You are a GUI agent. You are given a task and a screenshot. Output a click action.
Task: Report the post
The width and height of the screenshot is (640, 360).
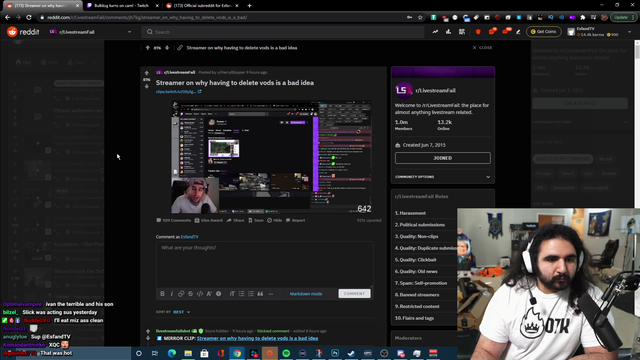(x=296, y=220)
